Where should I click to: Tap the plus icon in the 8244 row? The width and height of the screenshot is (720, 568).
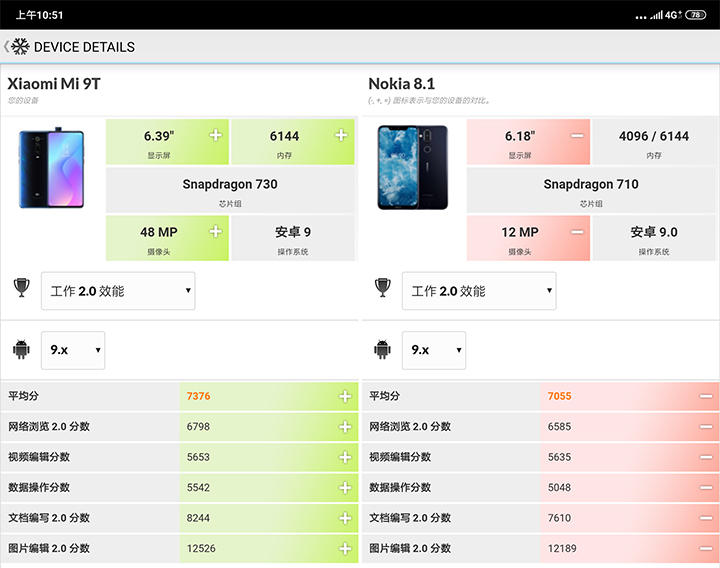[x=345, y=518]
